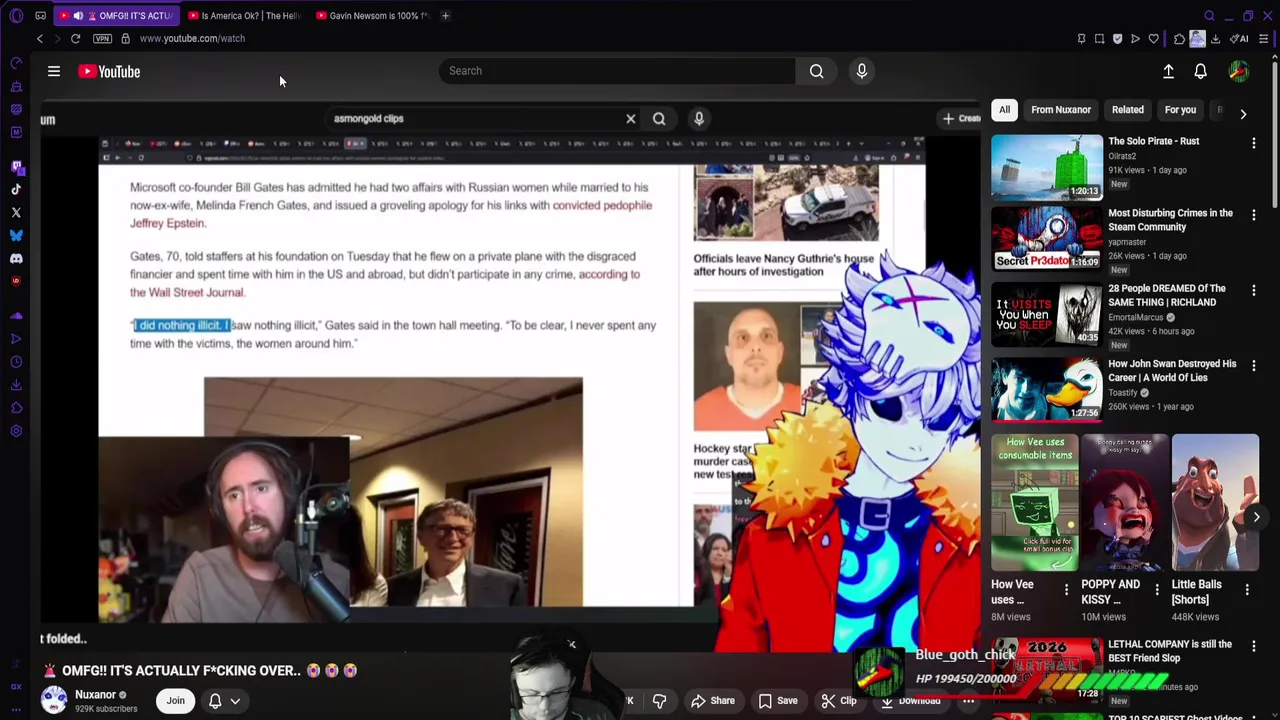1280x720 pixels.
Task: Open options for LETHAL COMPANY video
Action: click(x=1253, y=647)
